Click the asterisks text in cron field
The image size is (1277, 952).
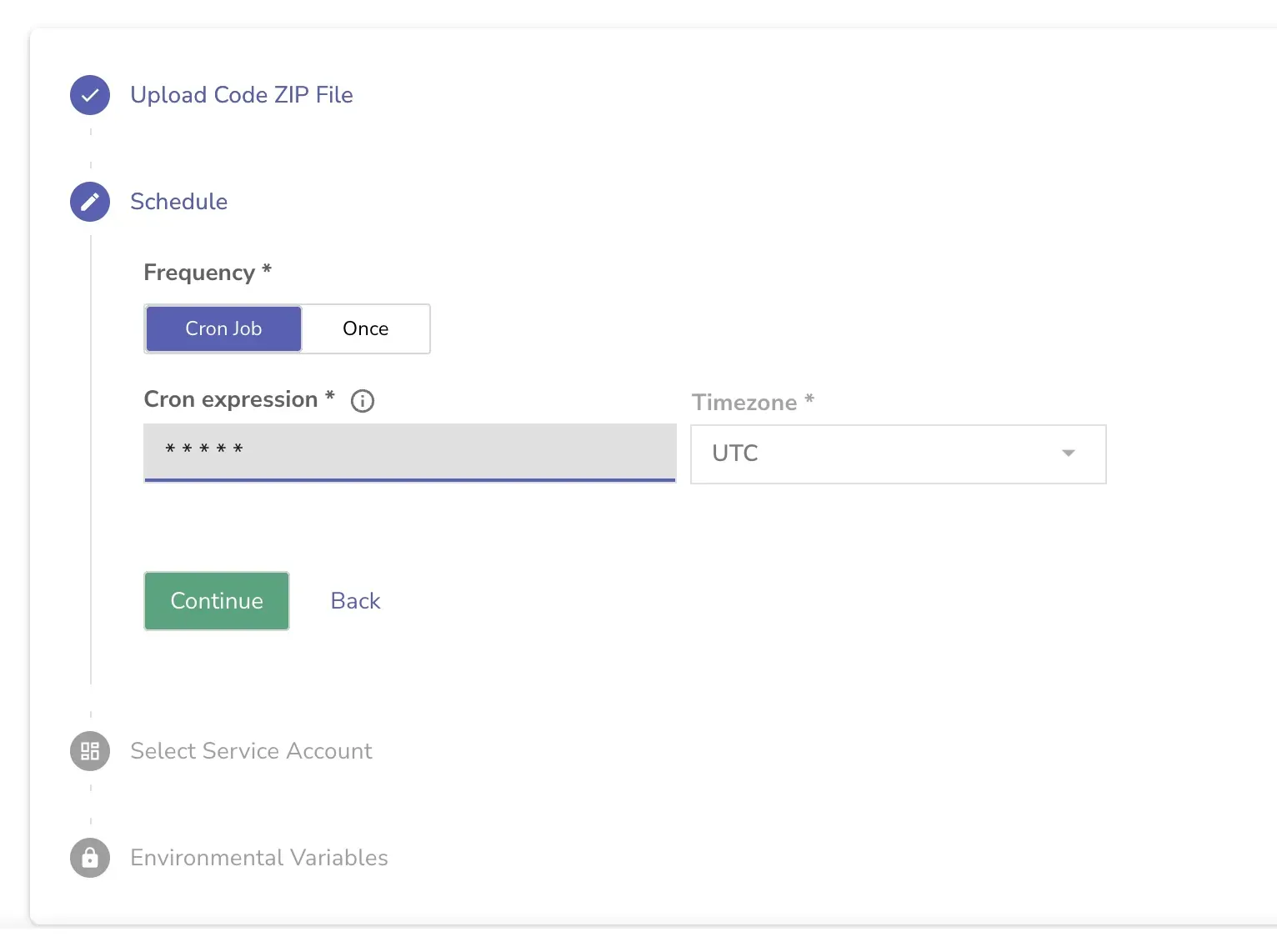(204, 450)
